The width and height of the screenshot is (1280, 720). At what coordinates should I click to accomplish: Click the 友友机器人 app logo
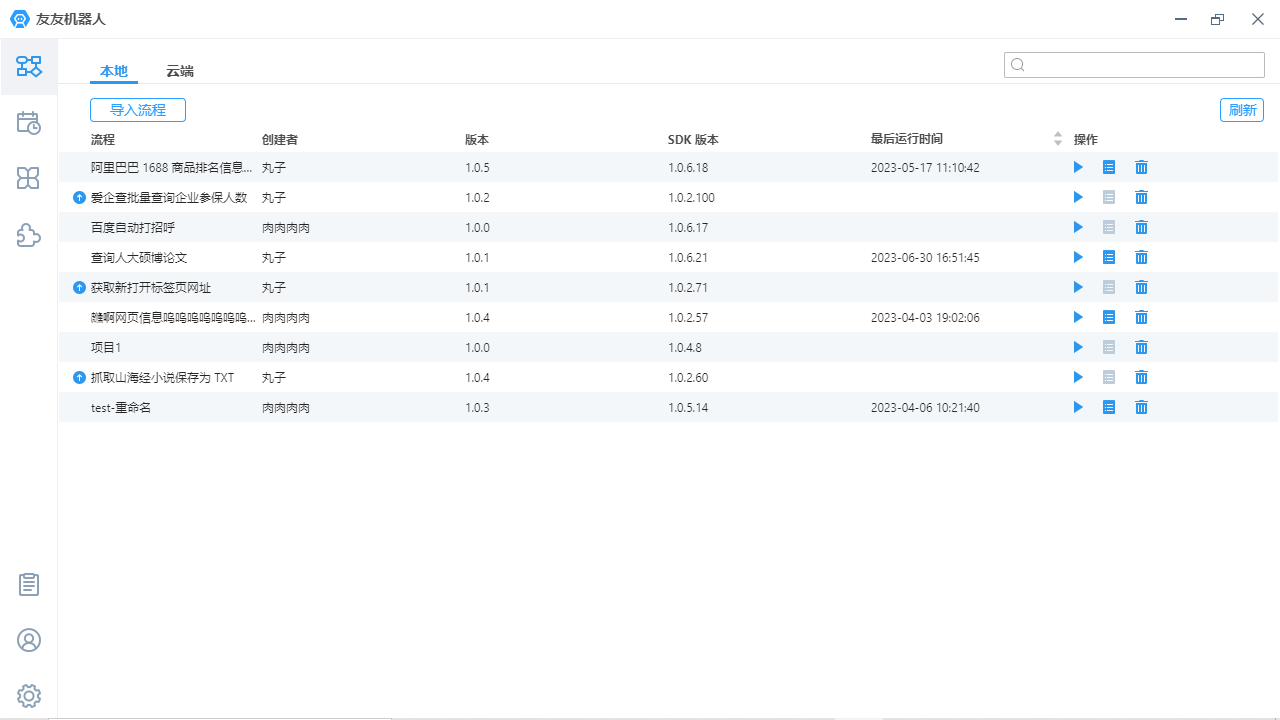[x=20, y=19]
